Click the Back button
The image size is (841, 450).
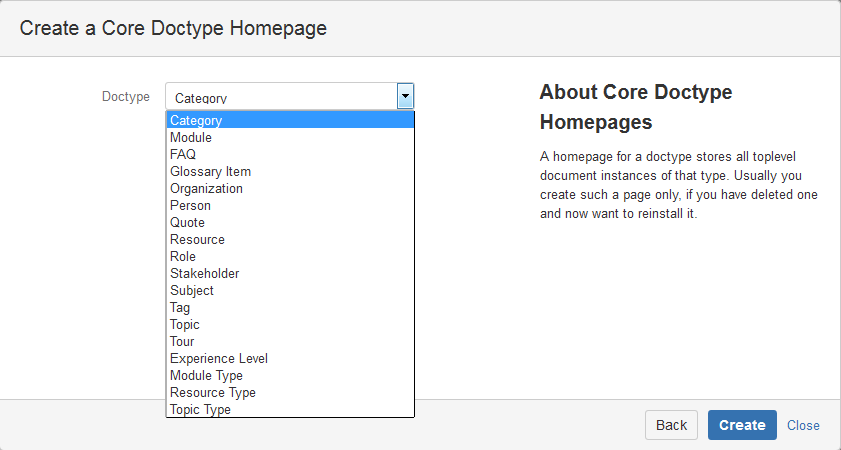671,425
